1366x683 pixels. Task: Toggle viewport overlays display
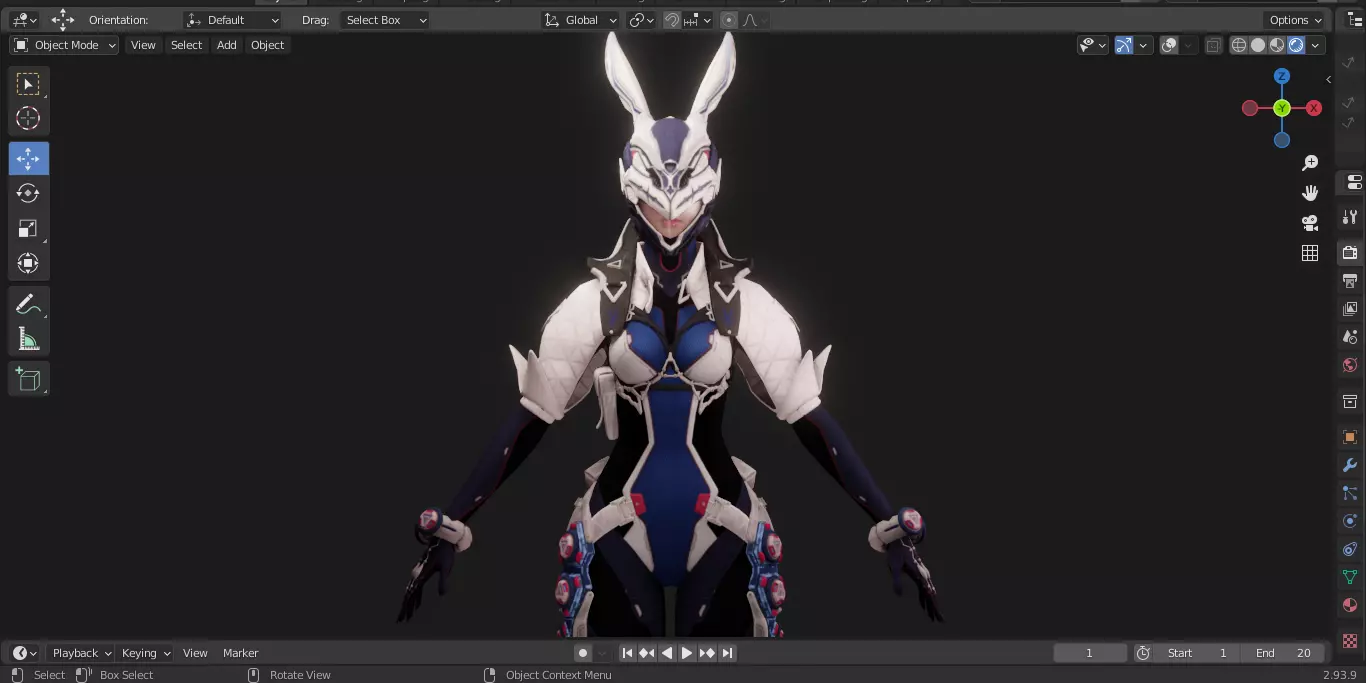pyautogui.click(x=1169, y=45)
